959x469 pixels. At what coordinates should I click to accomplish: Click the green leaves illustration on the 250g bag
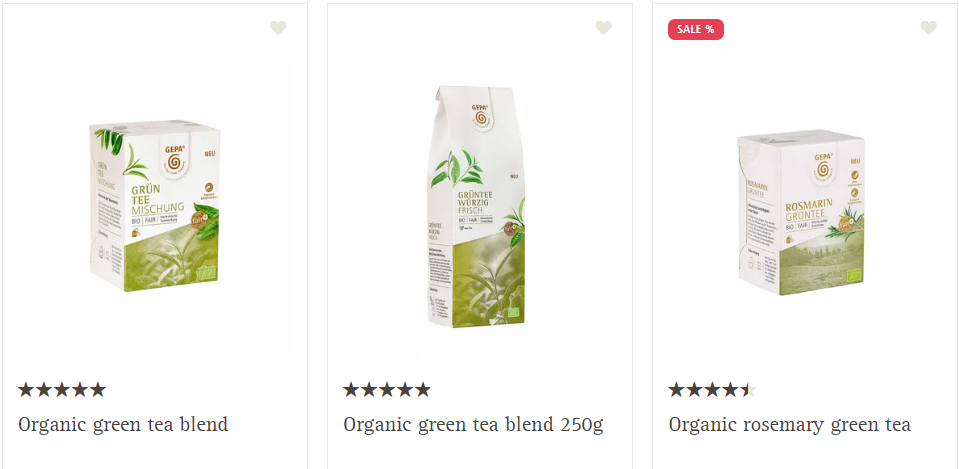457,169
